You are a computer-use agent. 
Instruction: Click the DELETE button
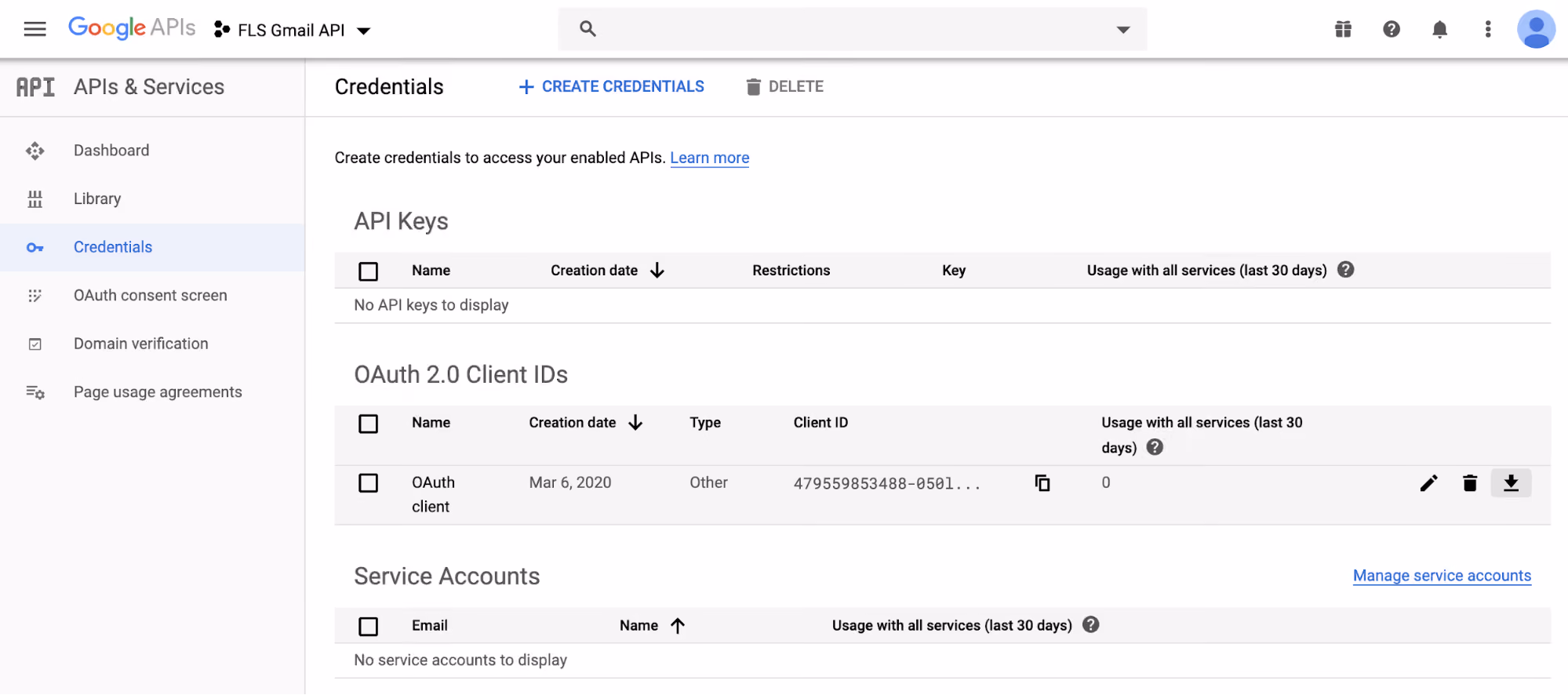pyautogui.click(x=784, y=86)
